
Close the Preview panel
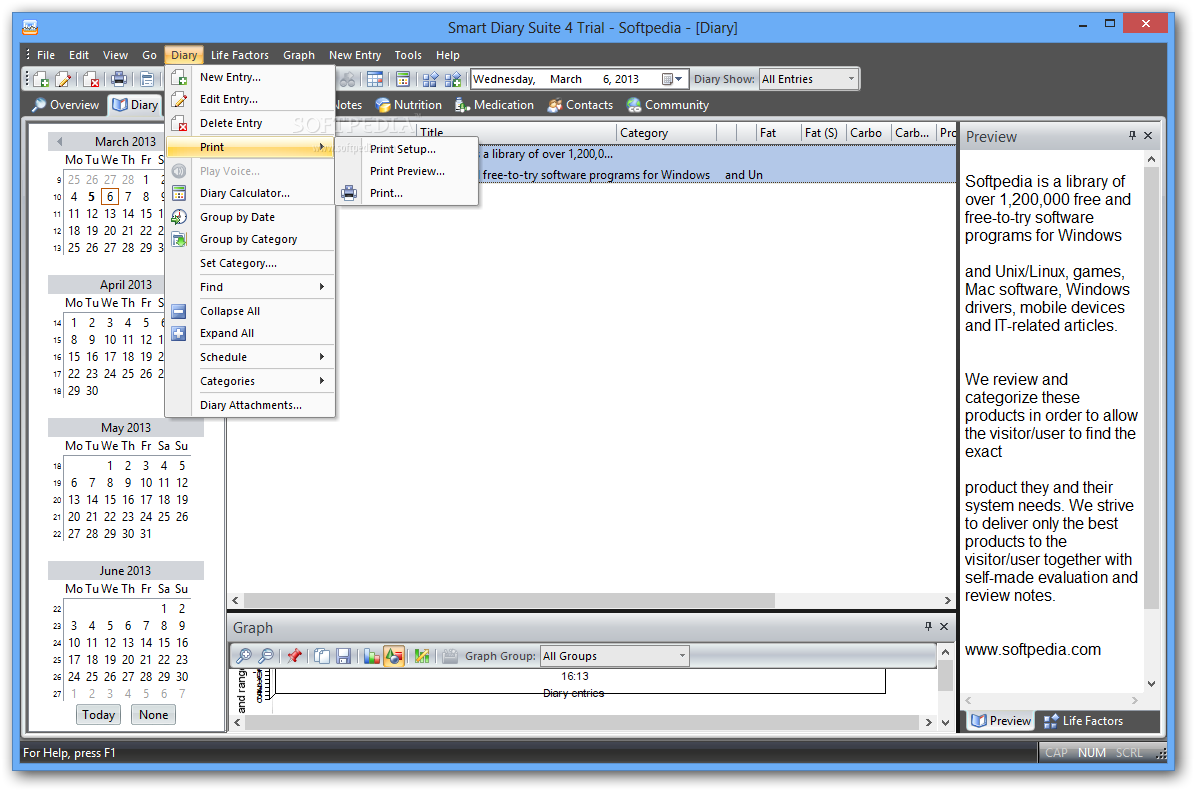[1149, 136]
